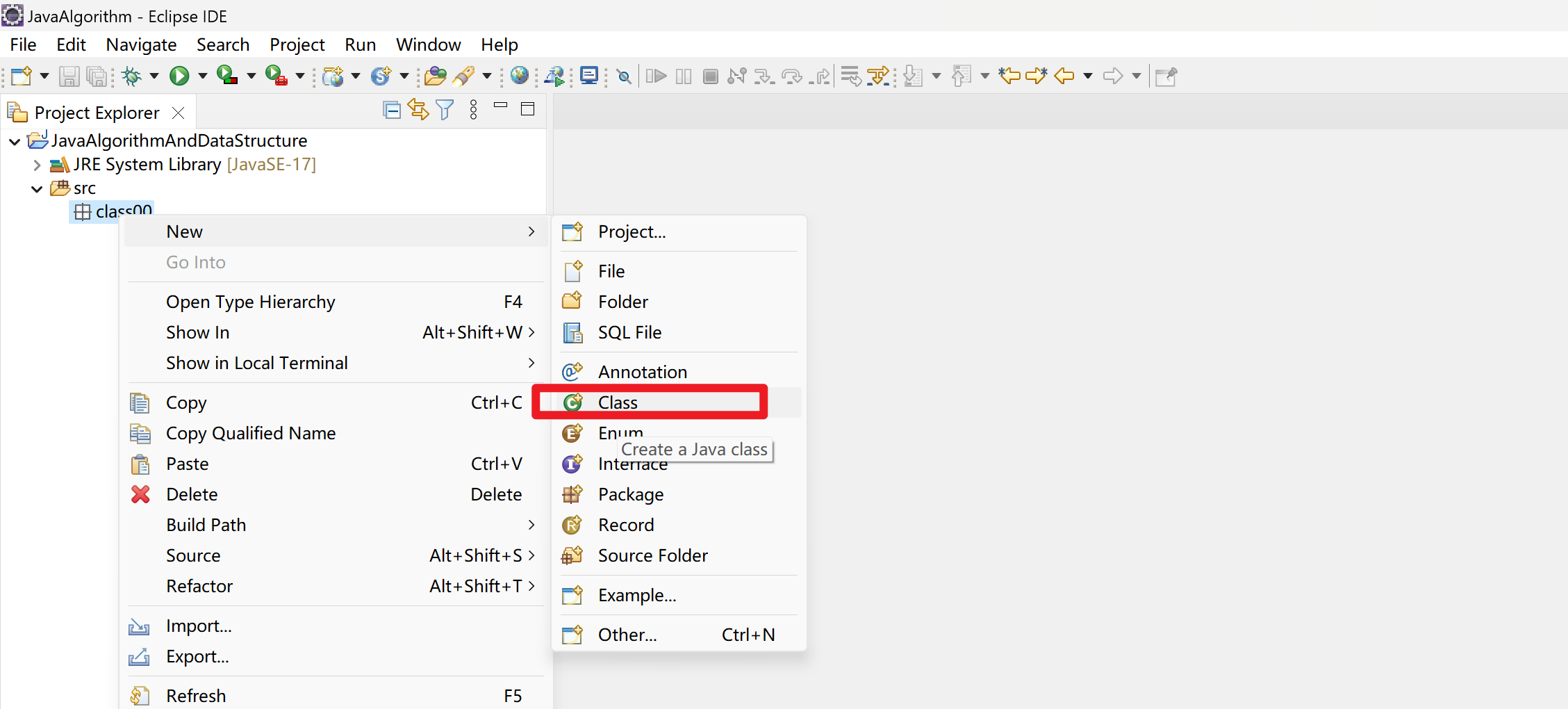Click the New wizard toolbar icon
Image resolution: width=1568 pixels, height=709 pixels.
pyautogui.click(x=21, y=76)
